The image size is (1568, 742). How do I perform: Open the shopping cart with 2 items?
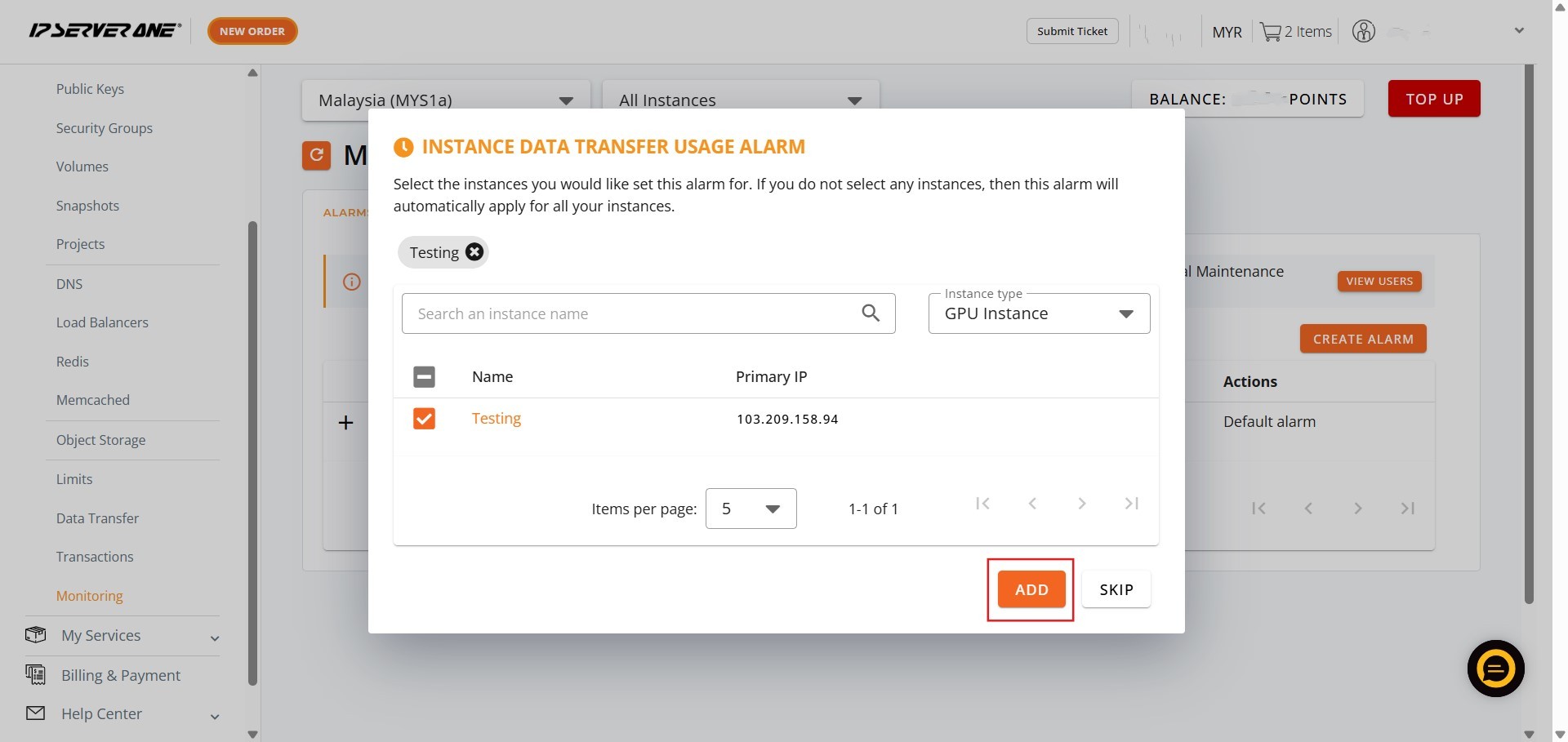point(1295,32)
